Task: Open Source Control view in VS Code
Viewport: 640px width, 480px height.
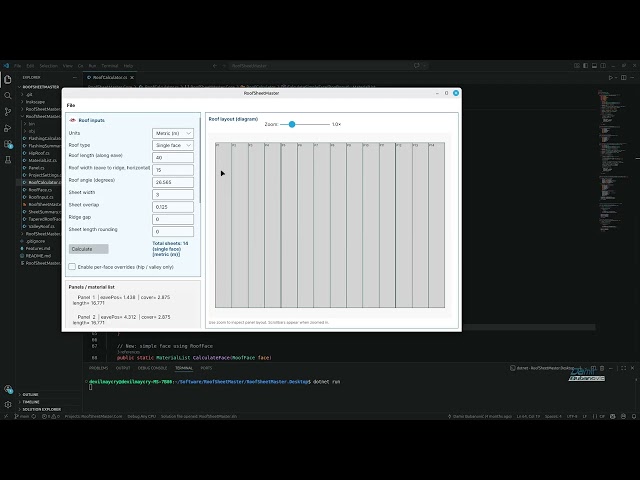Action: pos(8,111)
